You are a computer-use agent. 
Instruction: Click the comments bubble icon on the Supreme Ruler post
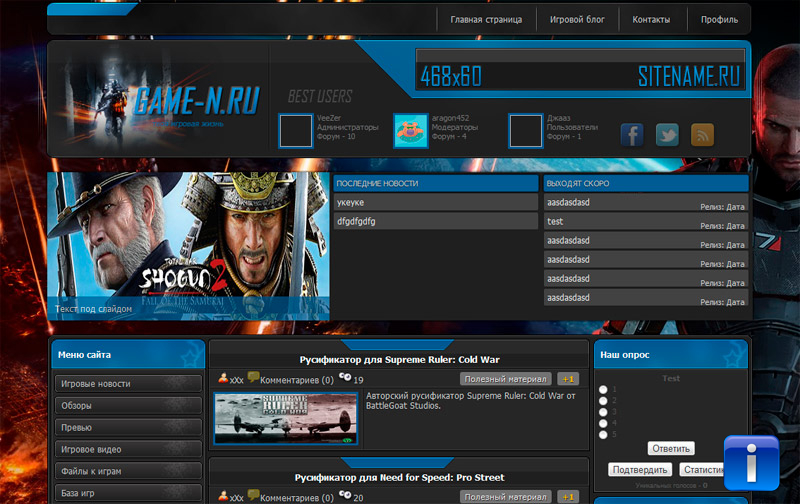pos(253,377)
